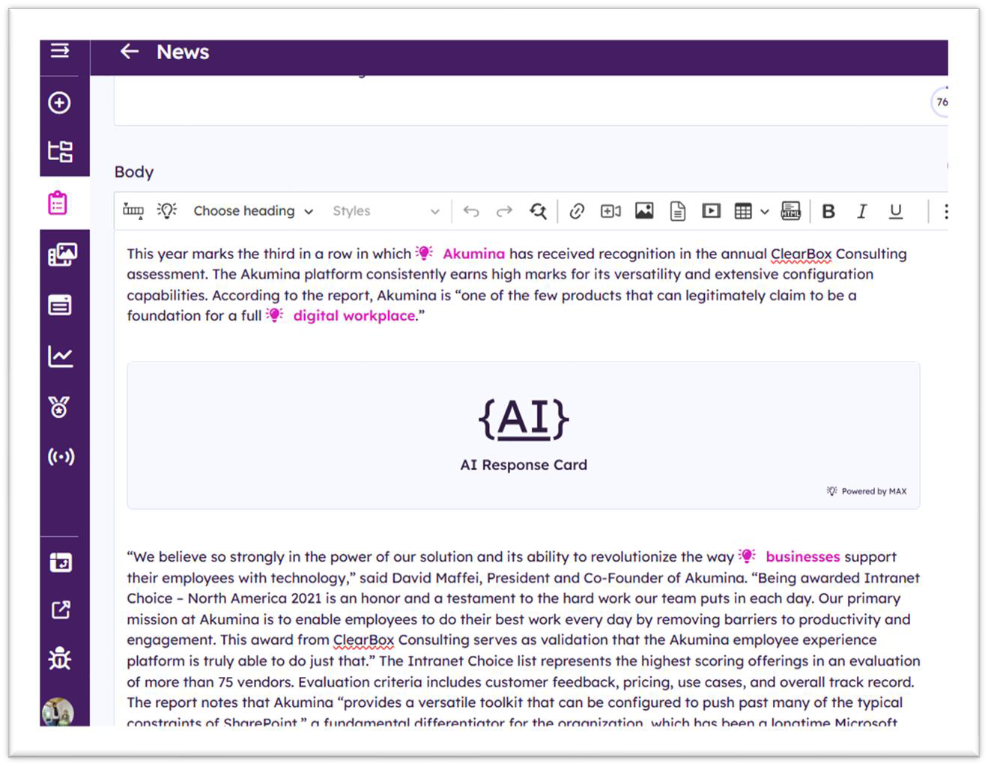The height and width of the screenshot is (766, 988).
Task: Insert a table with the grid icon
Action: click(x=744, y=211)
